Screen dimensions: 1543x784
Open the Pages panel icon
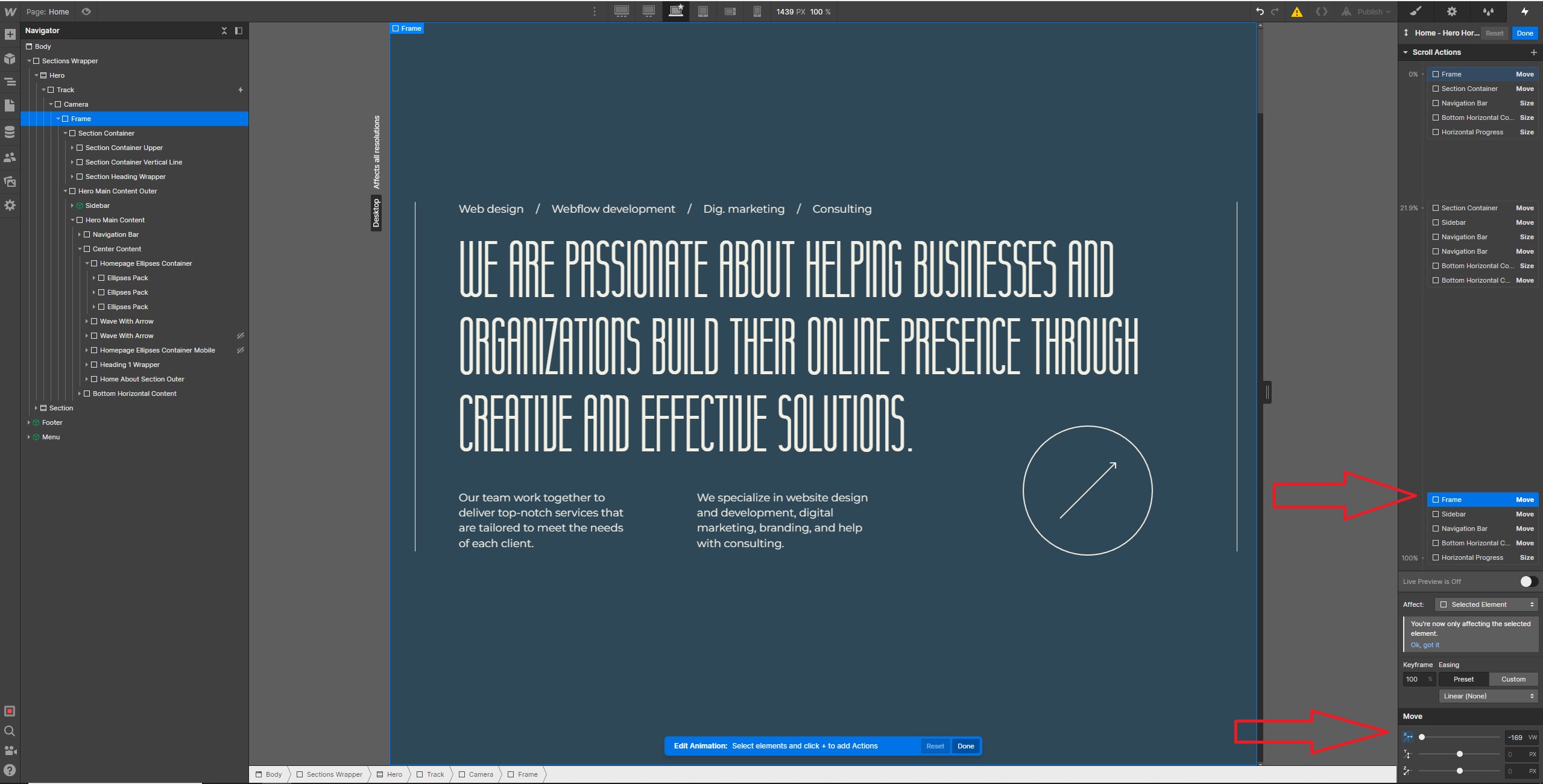point(10,105)
